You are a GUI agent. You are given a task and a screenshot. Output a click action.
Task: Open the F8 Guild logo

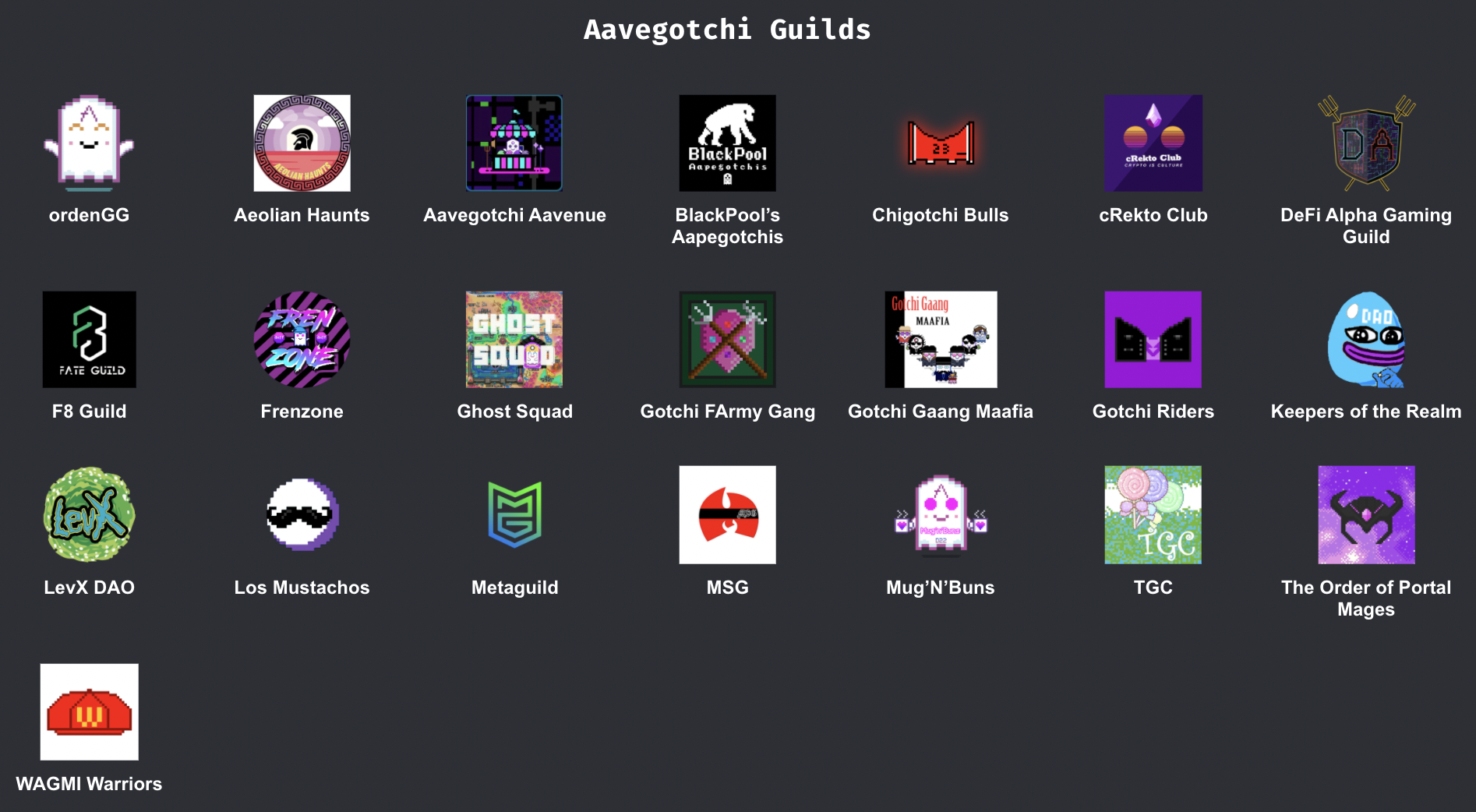(x=89, y=340)
